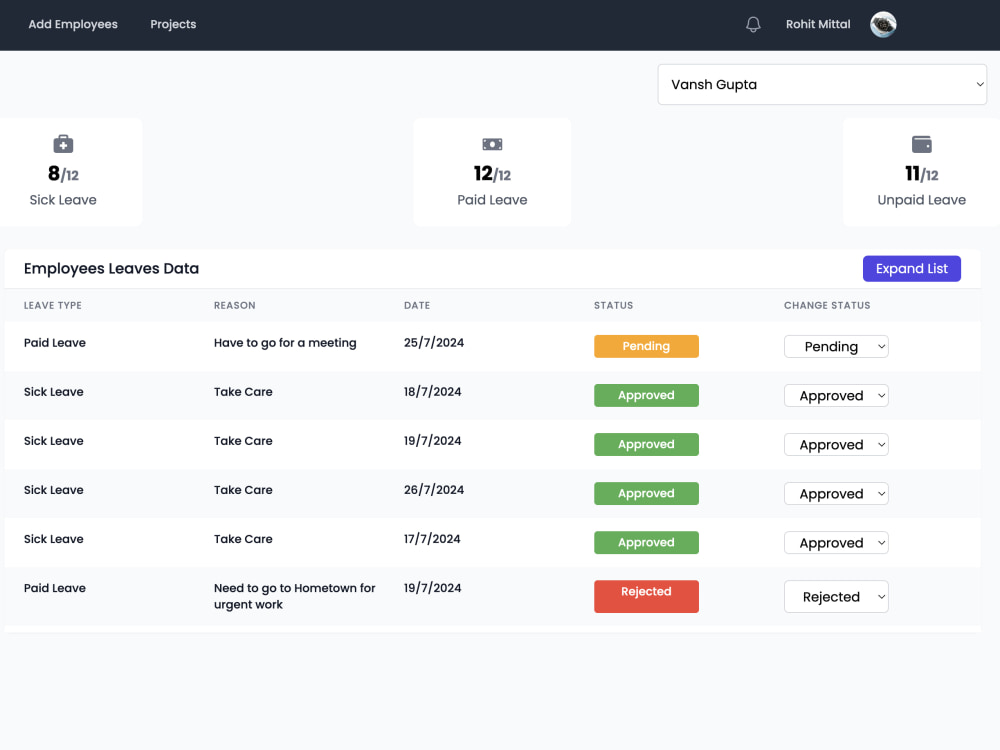Click the 11/12 unpaid leave count
This screenshot has height=750, width=1000.
922,173
